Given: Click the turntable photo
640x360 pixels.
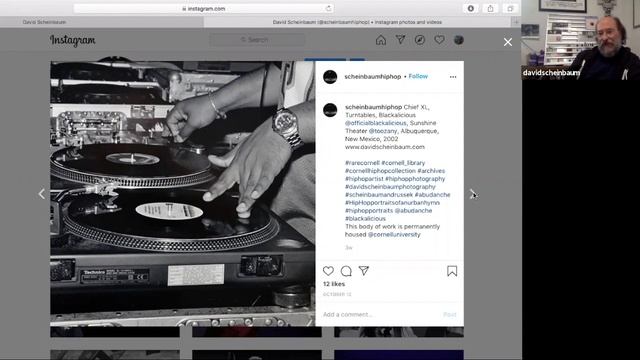Looking at the screenshot, I should tap(182, 194).
